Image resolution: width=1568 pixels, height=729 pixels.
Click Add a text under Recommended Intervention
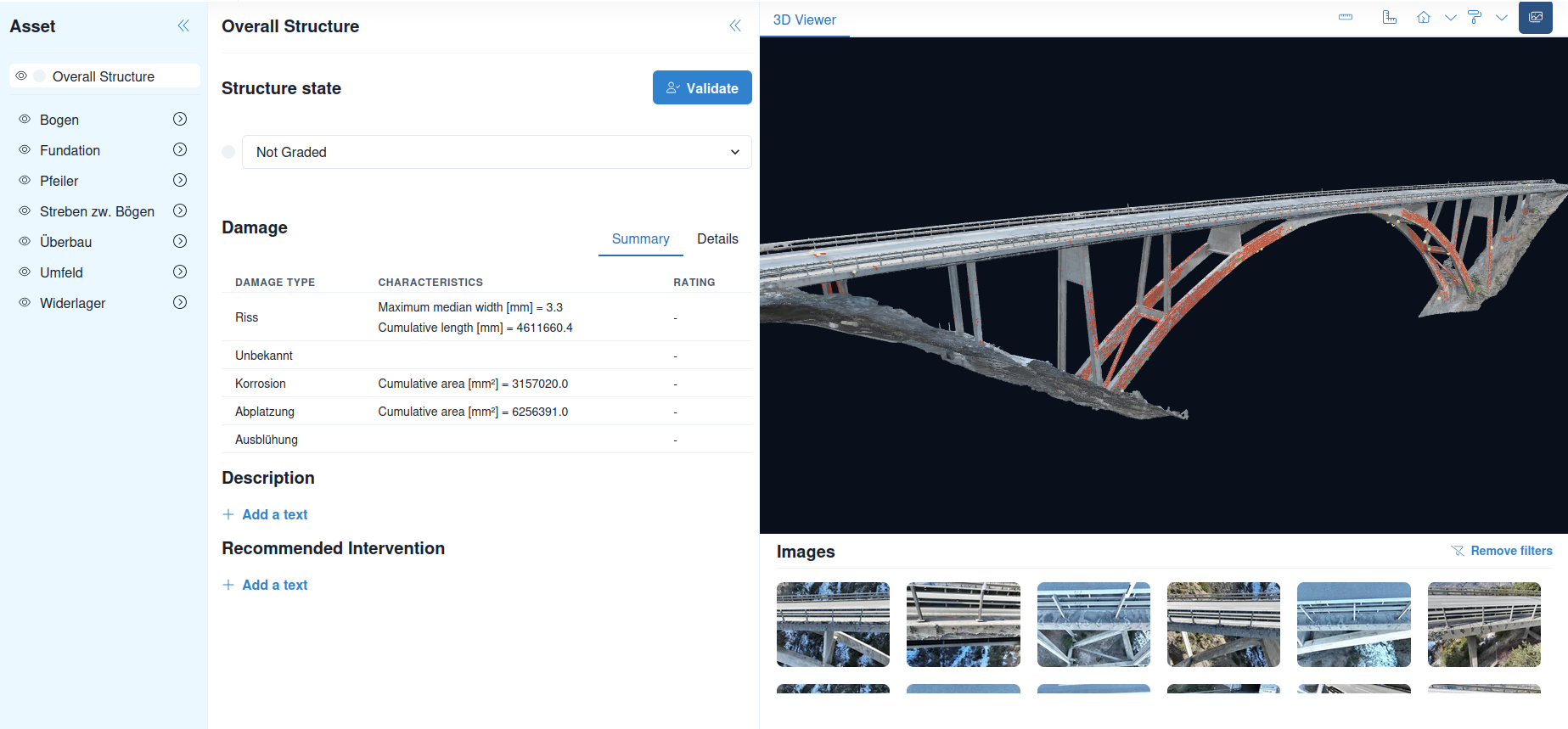tap(274, 585)
